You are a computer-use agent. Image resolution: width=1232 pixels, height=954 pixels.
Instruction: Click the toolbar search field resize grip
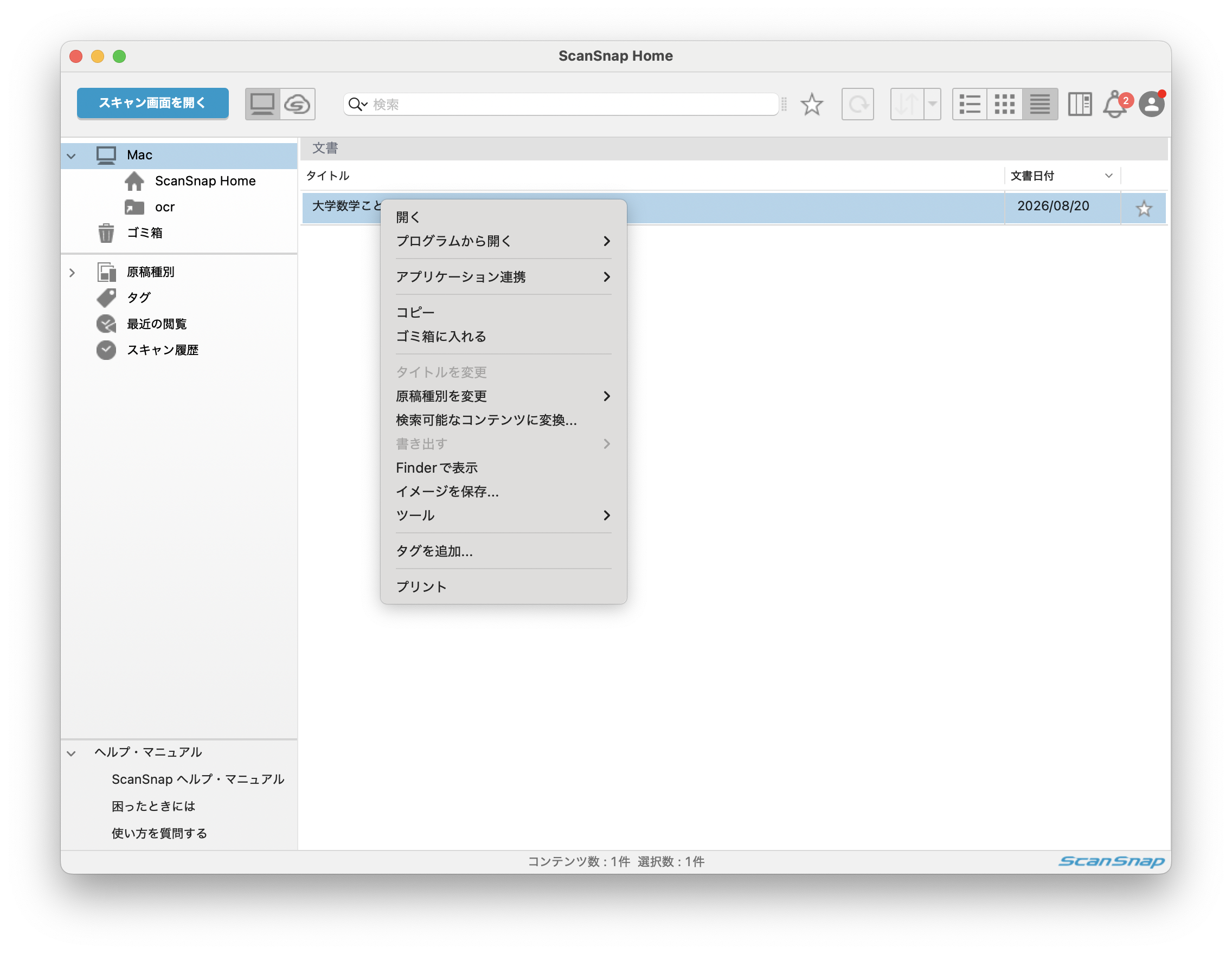coord(784,104)
